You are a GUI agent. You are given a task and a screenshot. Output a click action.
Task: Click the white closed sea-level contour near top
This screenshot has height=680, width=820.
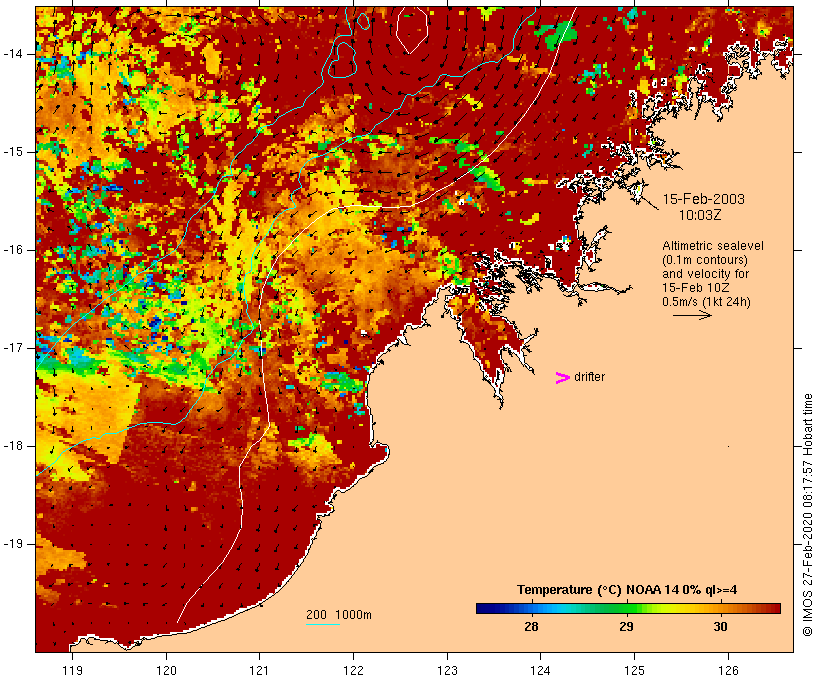[412, 30]
